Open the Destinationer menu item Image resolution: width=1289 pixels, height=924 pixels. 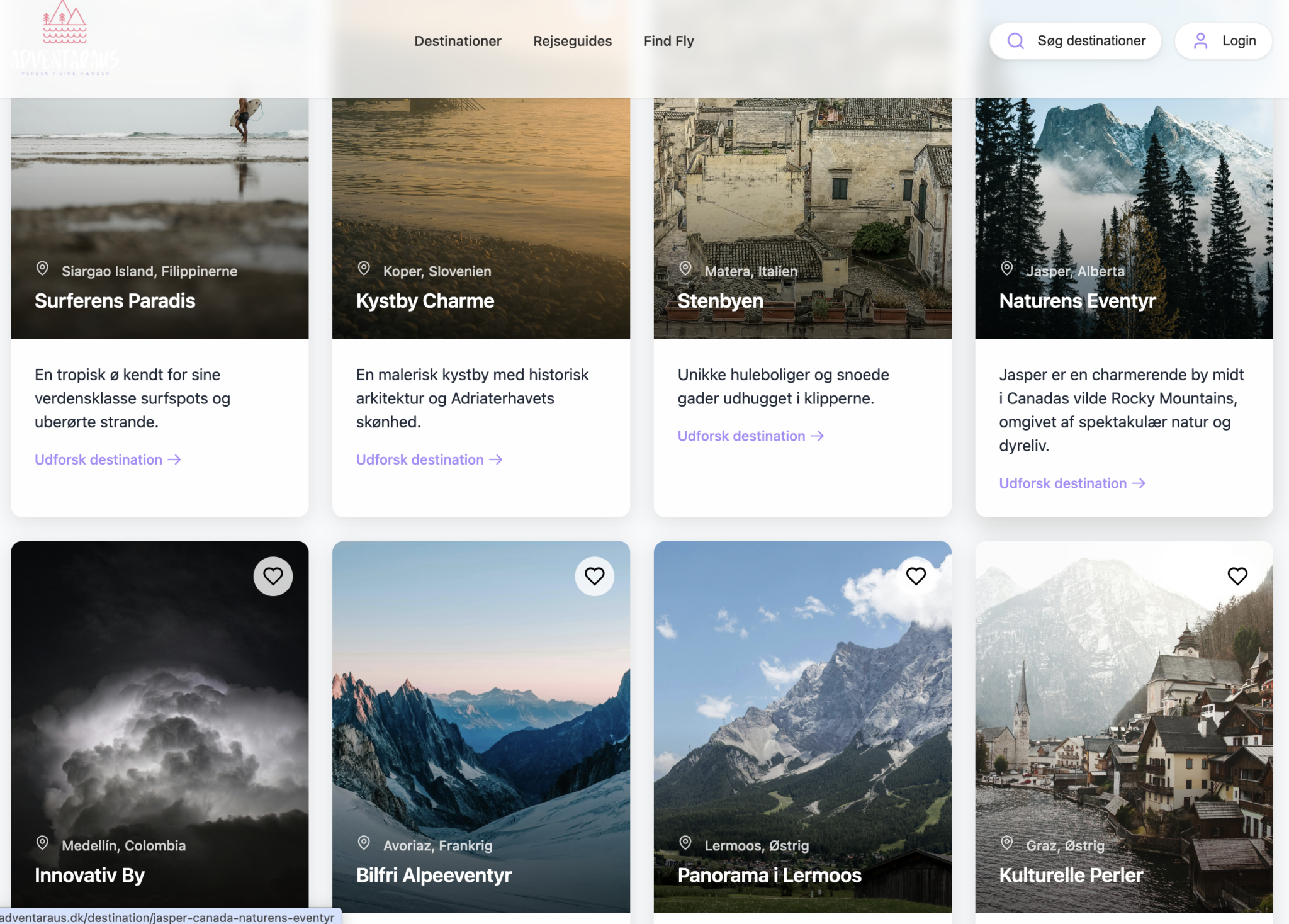click(458, 41)
